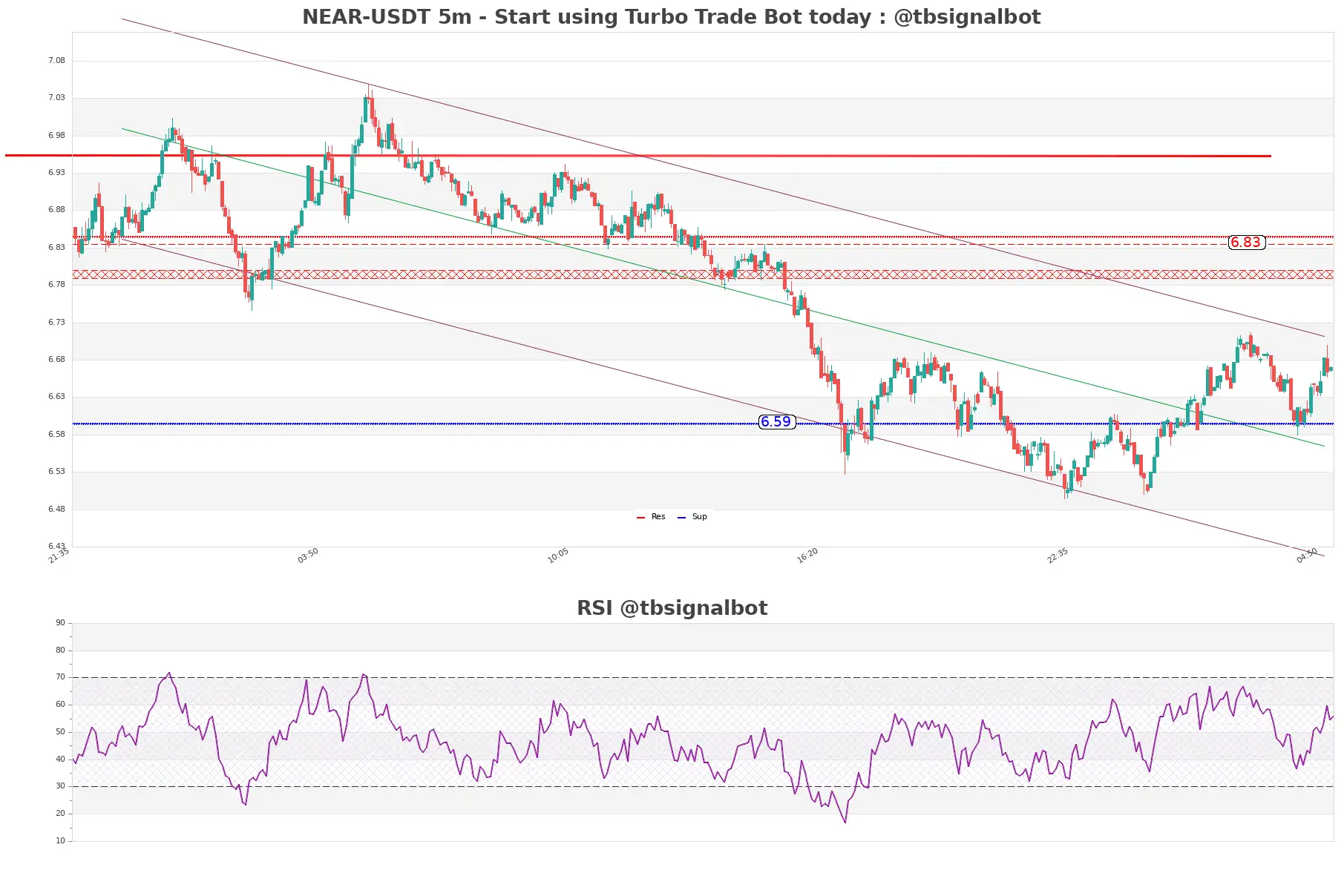This screenshot has width=1344, height=896.
Task: Click the Res legend entry
Action: pyautogui.click(x=651, y=517)
